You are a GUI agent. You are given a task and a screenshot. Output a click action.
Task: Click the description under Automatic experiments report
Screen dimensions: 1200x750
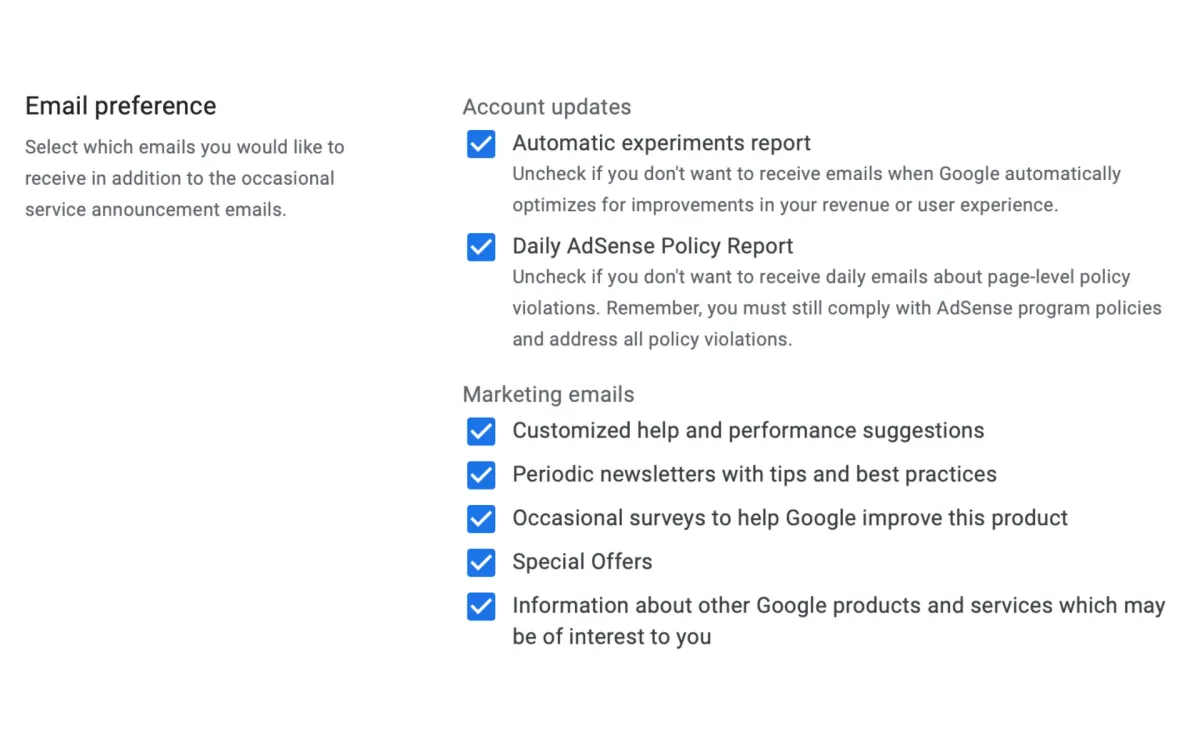[x=816, y=189]
